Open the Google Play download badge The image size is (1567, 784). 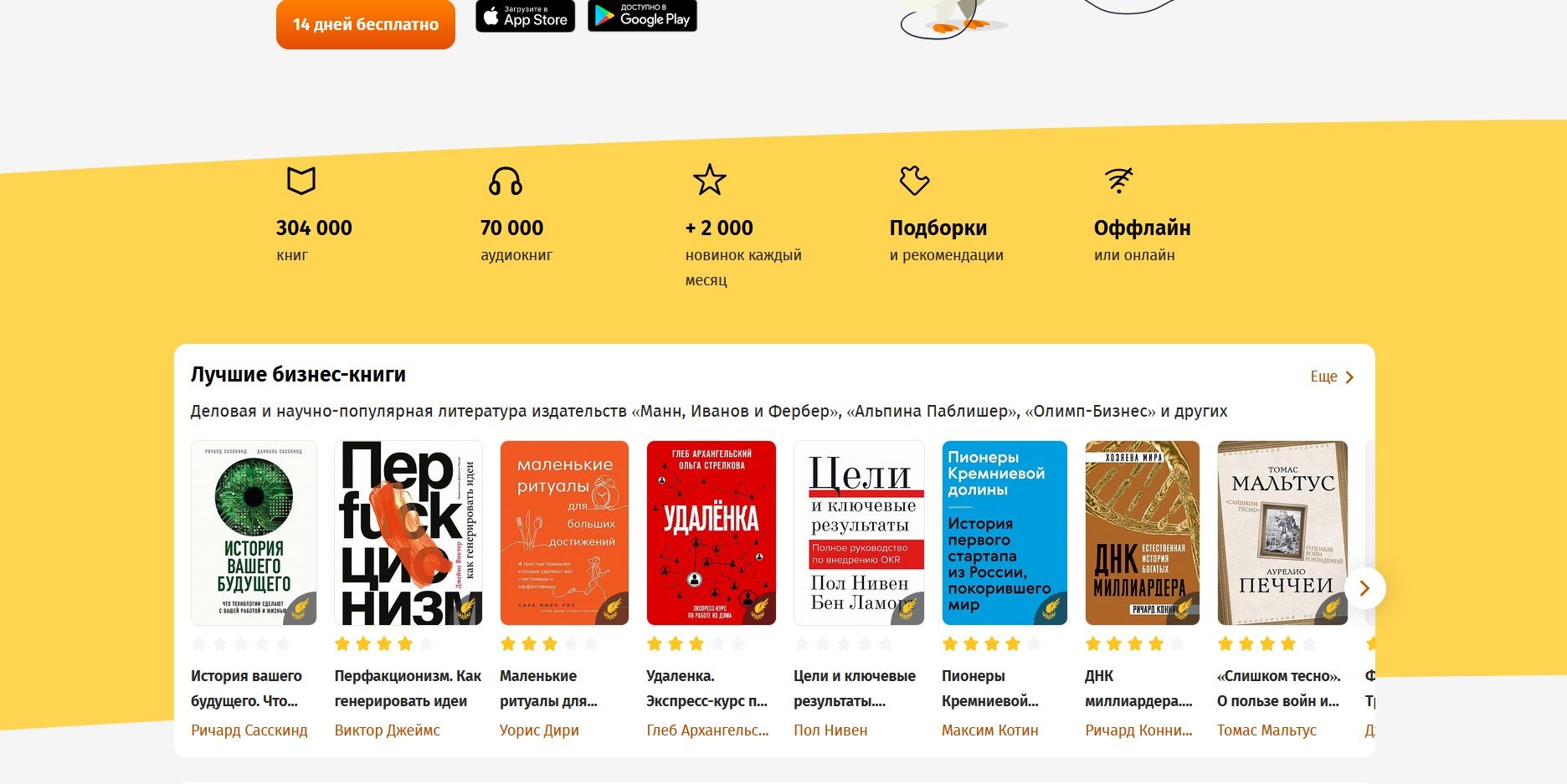click(642, 16)
